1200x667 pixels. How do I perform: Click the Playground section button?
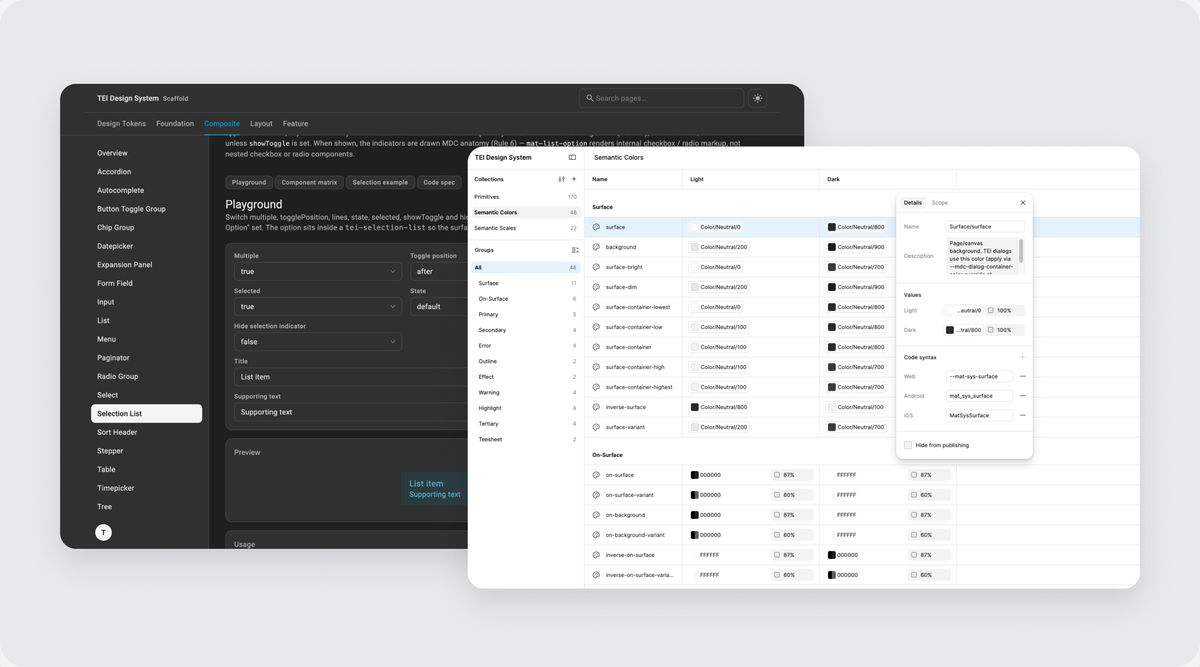point(249,183)
